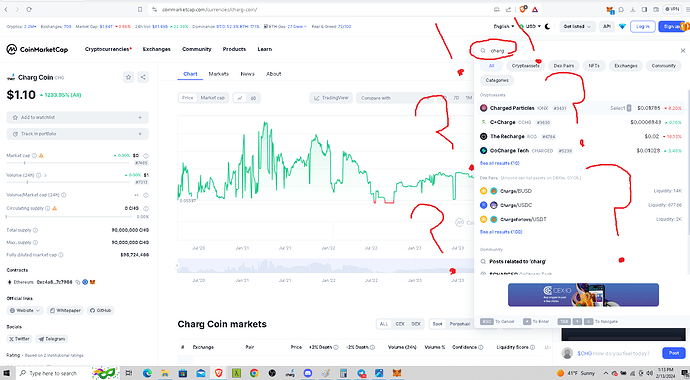Open the diamond rewards icon
Screen dimensions: 690x380
click(x=622, y=26)
